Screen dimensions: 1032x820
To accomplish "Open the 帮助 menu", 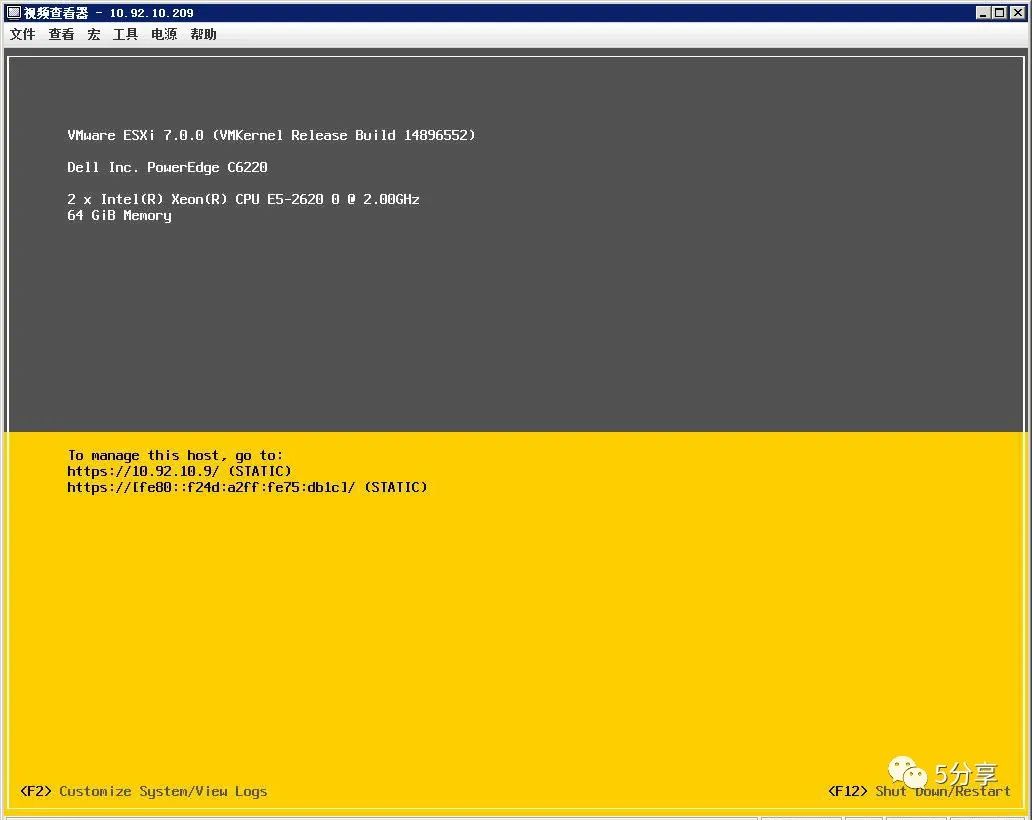I will [203, 34].
